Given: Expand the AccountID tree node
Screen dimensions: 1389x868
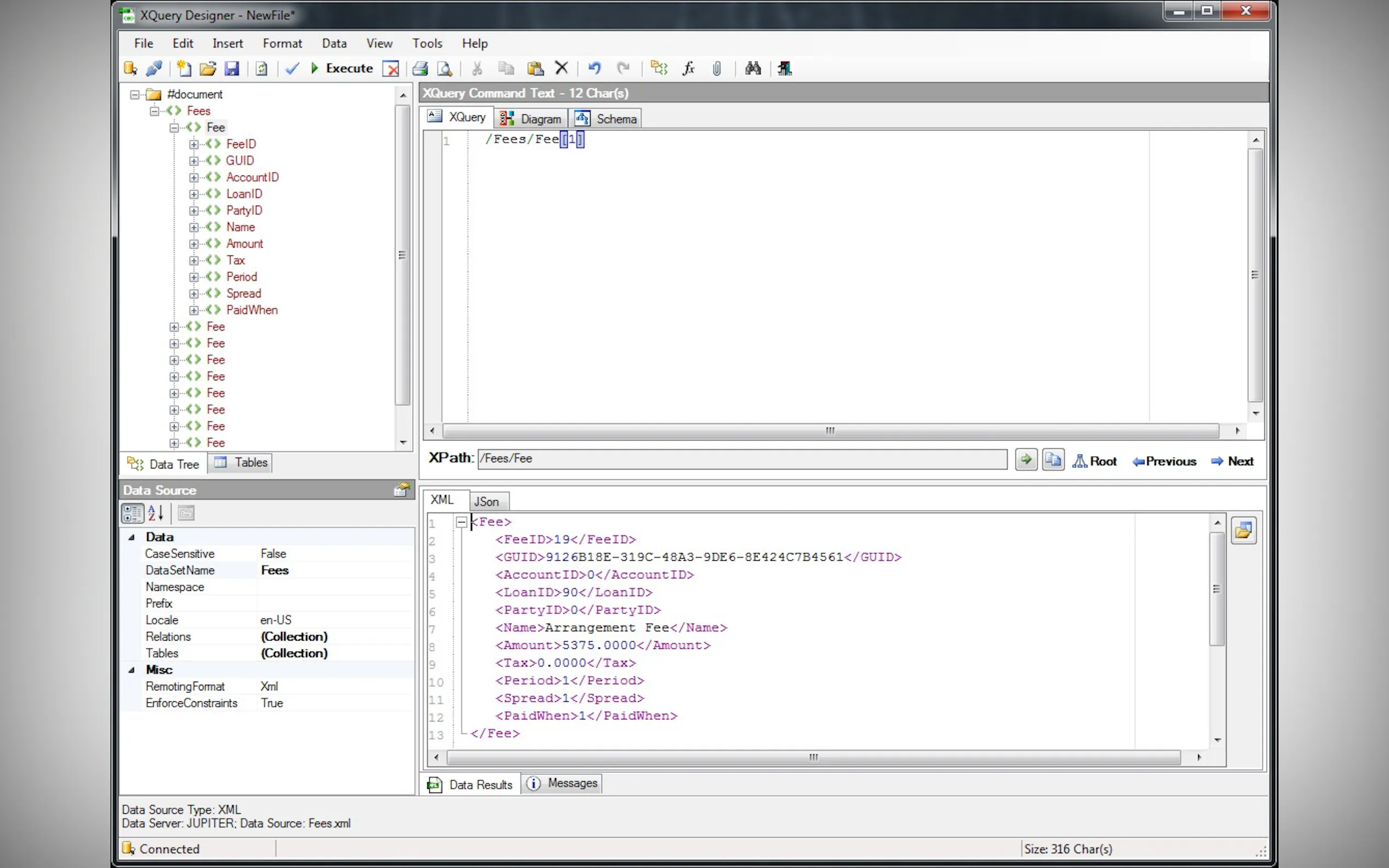Looking at the screenshot, I should pos(194,178).
